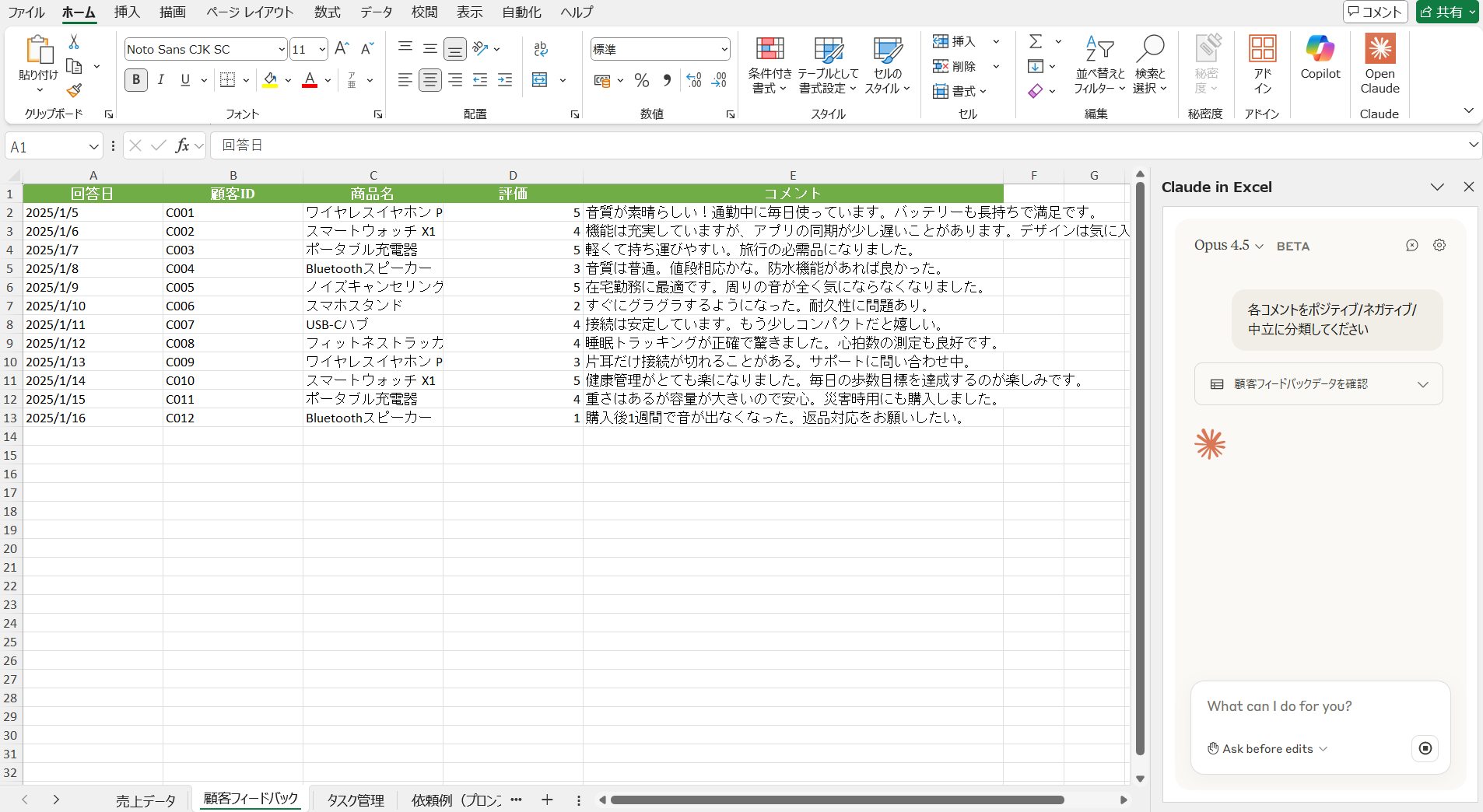Open the font name dropdown

pos(281,50)
